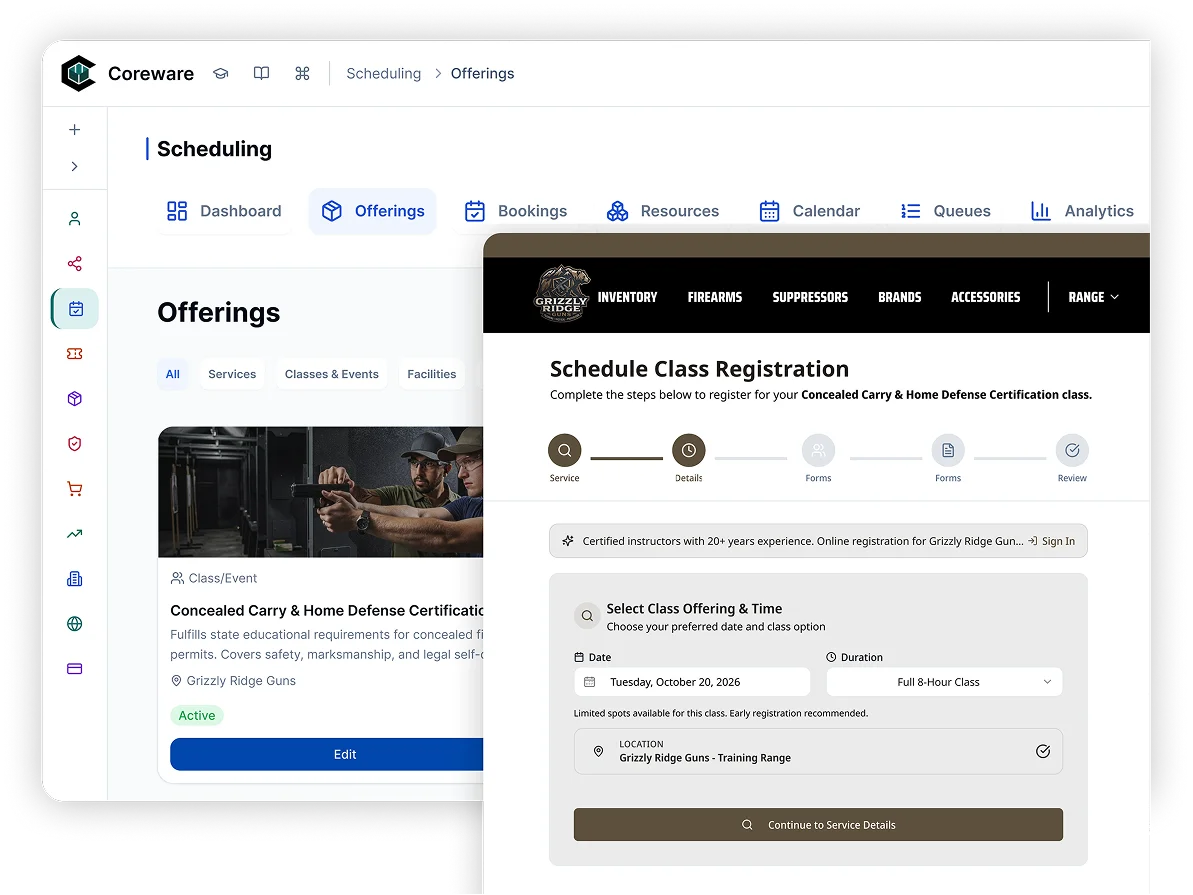Click the plus icon in sidebar
This screenshot has width=1193, height=895.
tap(75, 129)
